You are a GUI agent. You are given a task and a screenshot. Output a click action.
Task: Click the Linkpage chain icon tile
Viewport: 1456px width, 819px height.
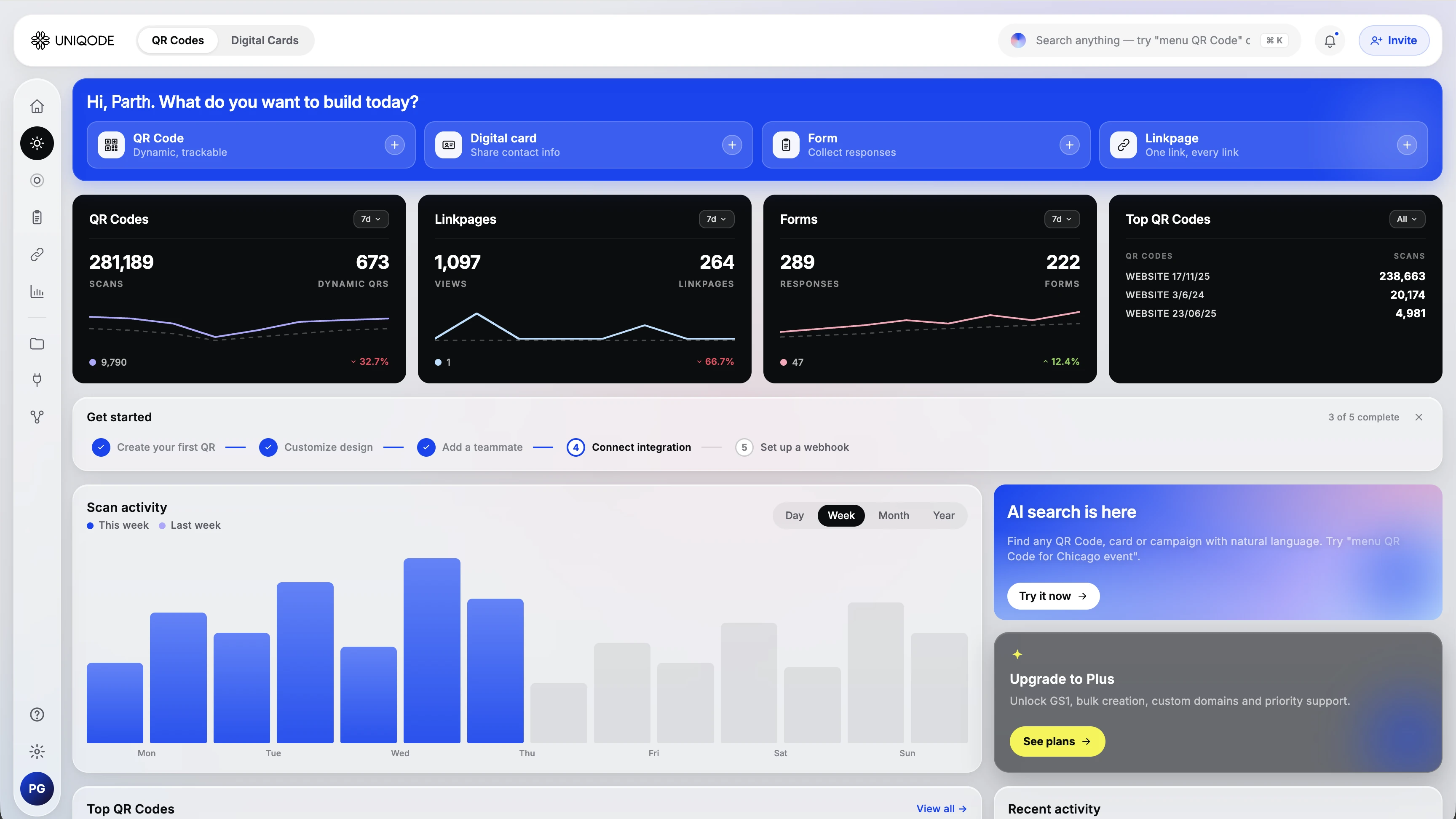pos(1124,145)
